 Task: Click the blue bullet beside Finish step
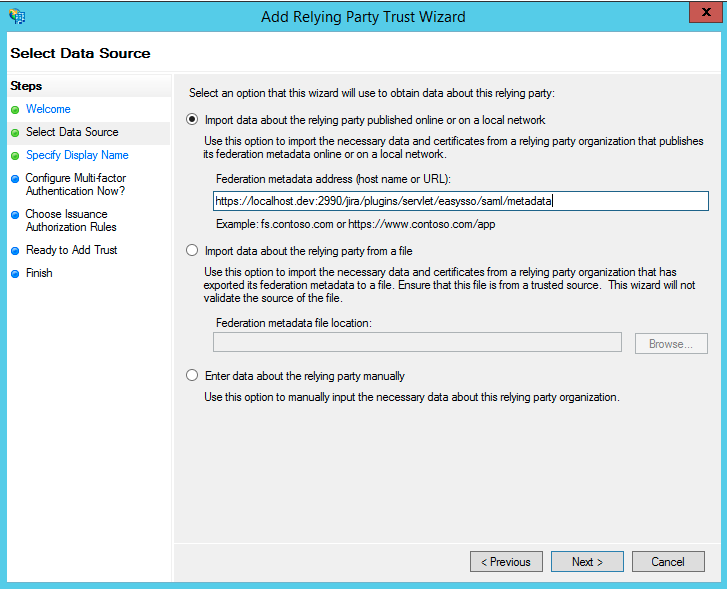15,274
